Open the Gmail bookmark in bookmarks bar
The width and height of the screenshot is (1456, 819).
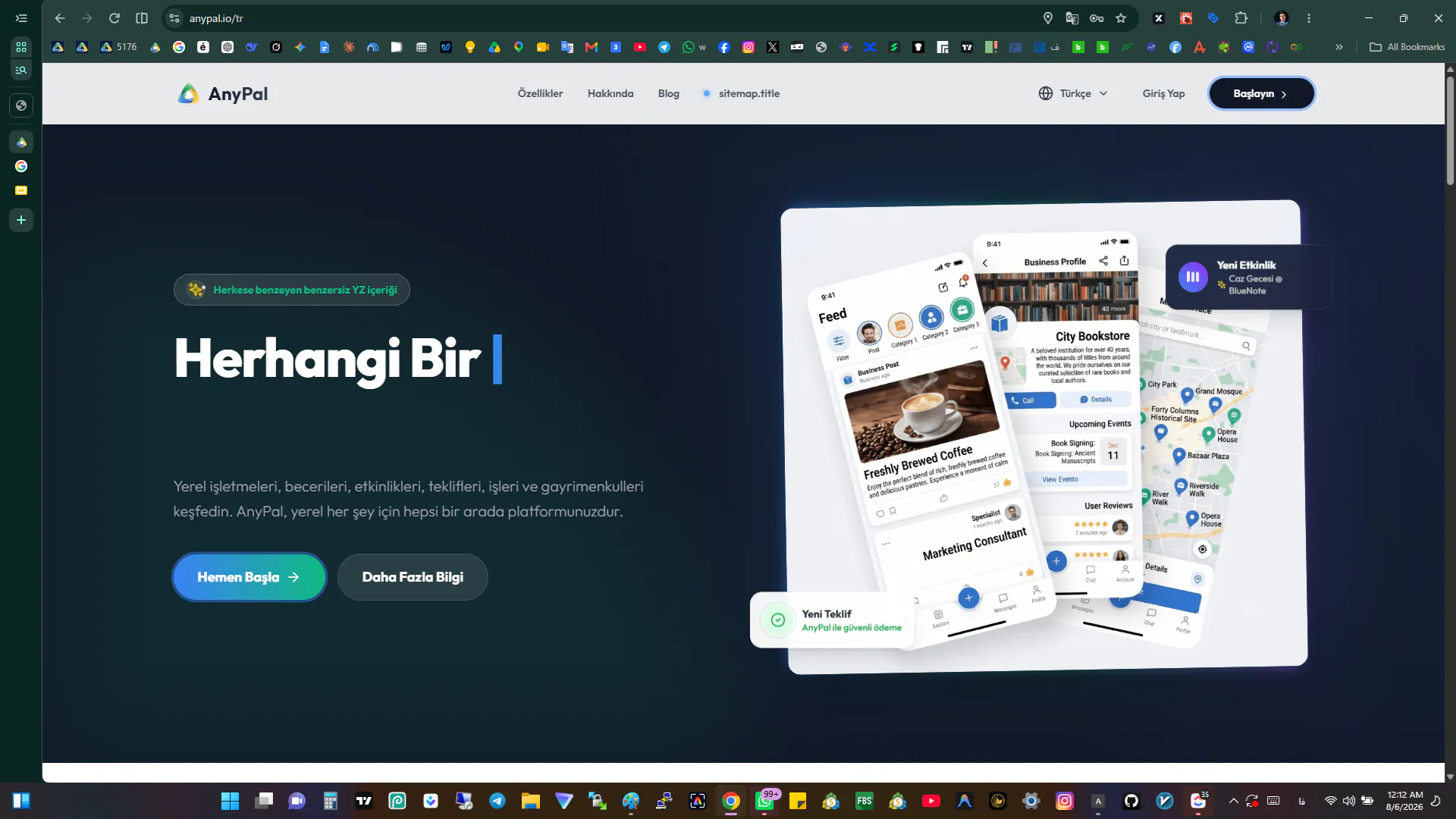click(x=591, y=47)
